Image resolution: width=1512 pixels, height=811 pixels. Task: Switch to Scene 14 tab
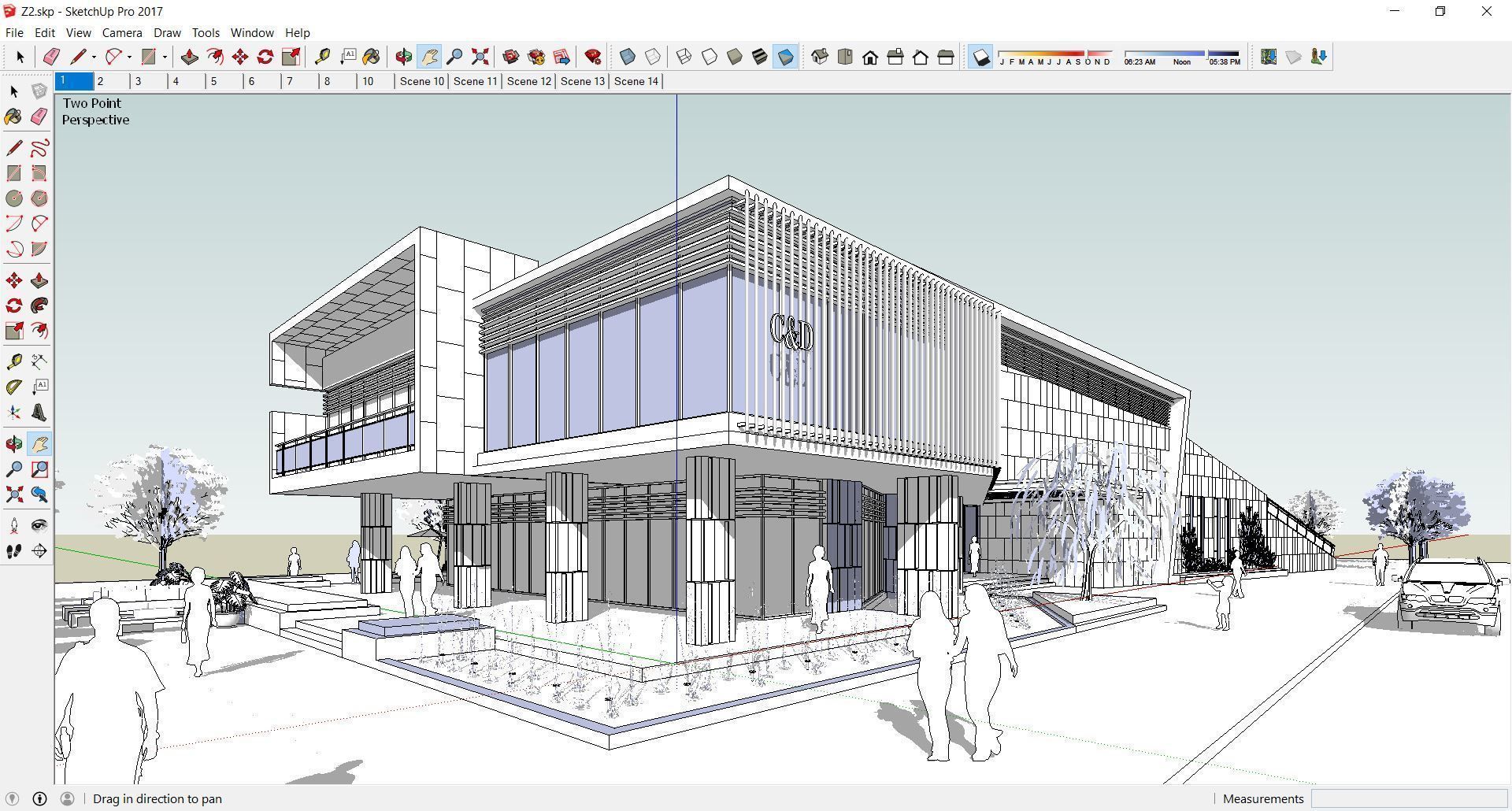(x=636, y=81)
